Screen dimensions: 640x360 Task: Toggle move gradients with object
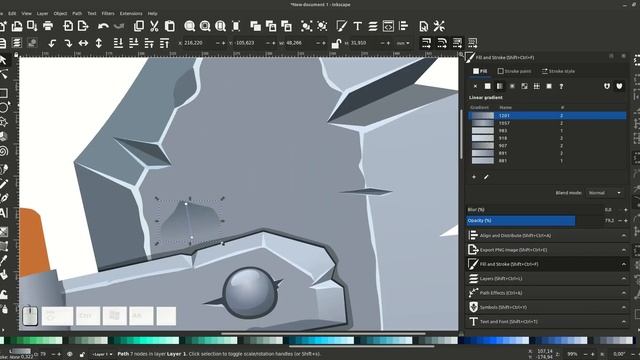coord(457,43)
